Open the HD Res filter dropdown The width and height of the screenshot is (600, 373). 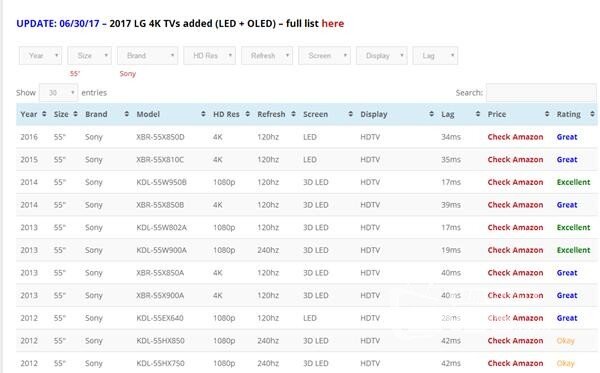209,56
